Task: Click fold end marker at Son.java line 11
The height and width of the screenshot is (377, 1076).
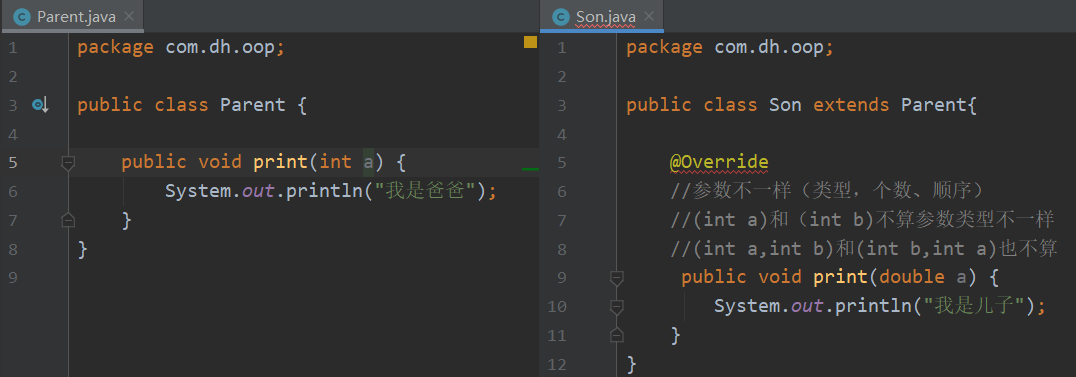Action: (617, 335)
